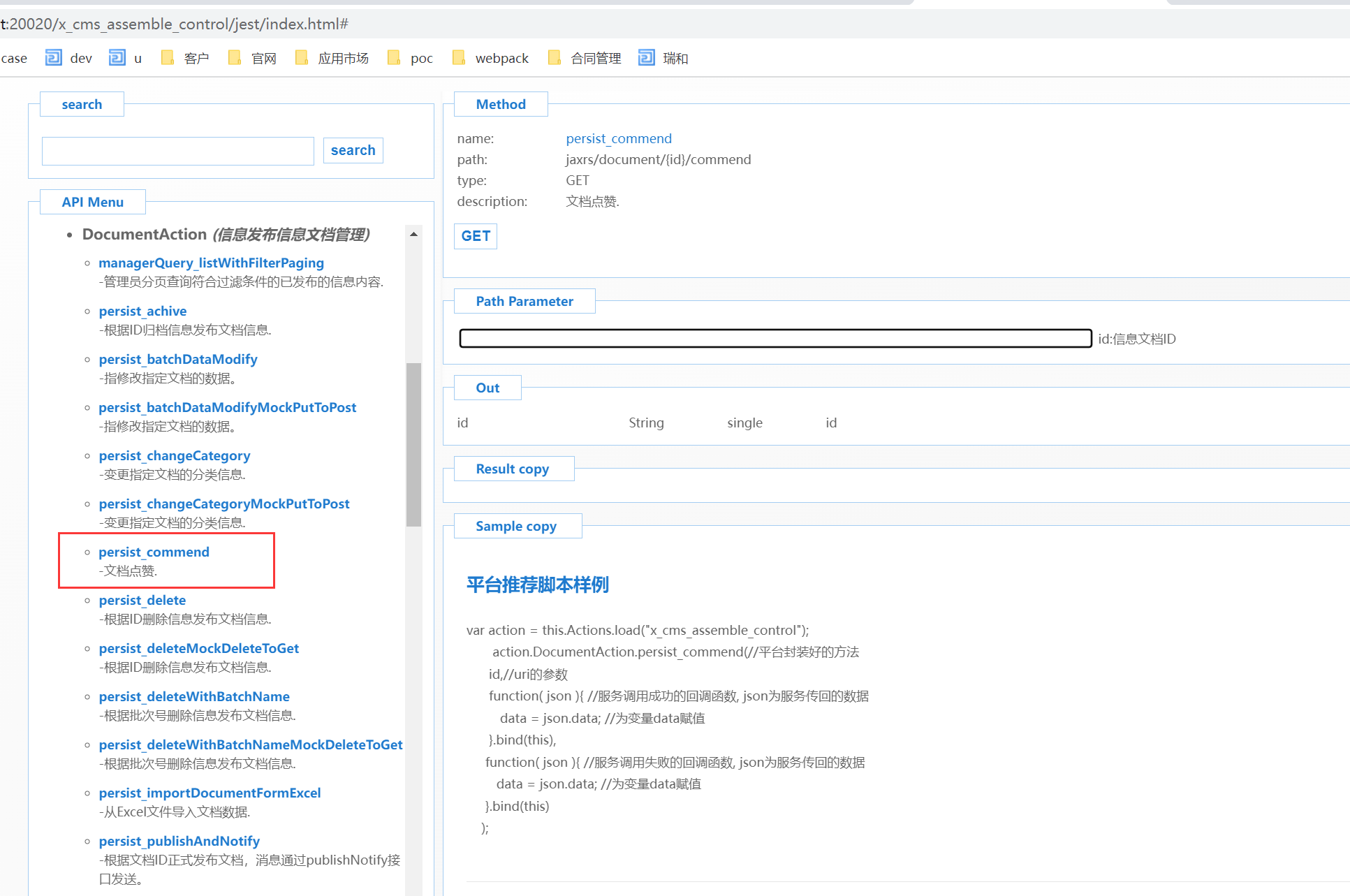
Task: Click the id path parameter input
Action: pos(775,339)
